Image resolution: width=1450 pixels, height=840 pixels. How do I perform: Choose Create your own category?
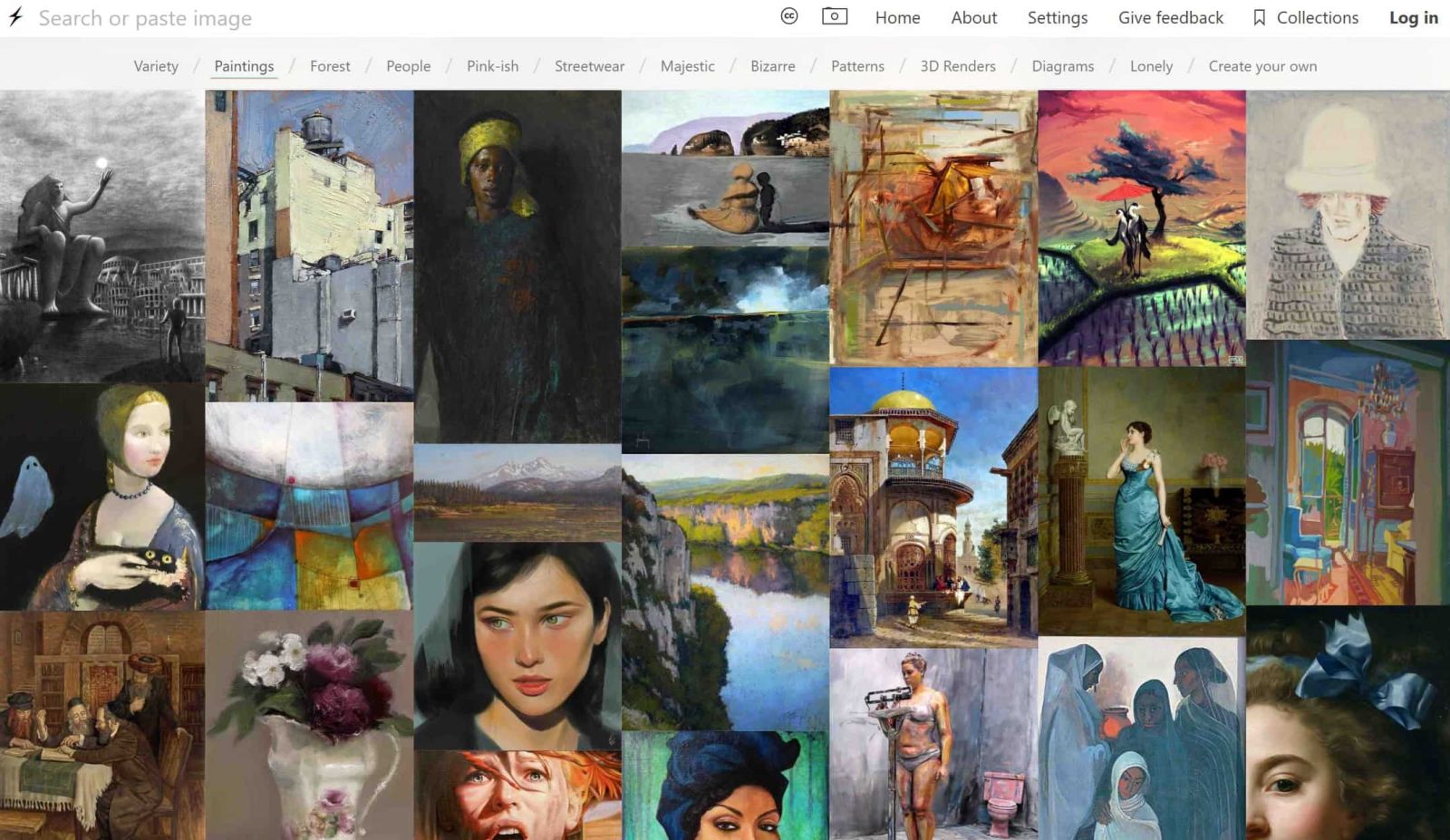click(x=1262, y=66)
